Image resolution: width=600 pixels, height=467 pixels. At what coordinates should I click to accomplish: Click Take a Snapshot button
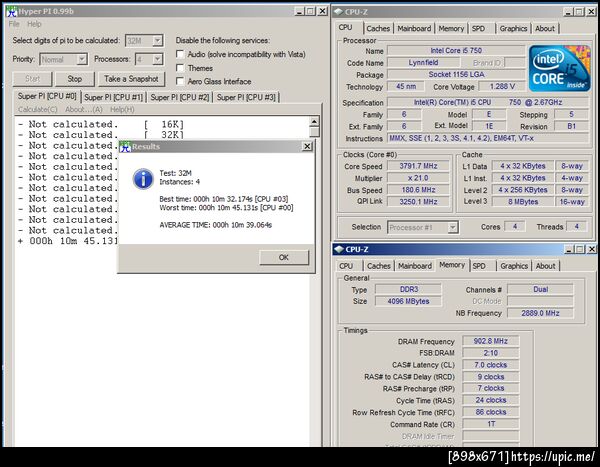[131, 79]
